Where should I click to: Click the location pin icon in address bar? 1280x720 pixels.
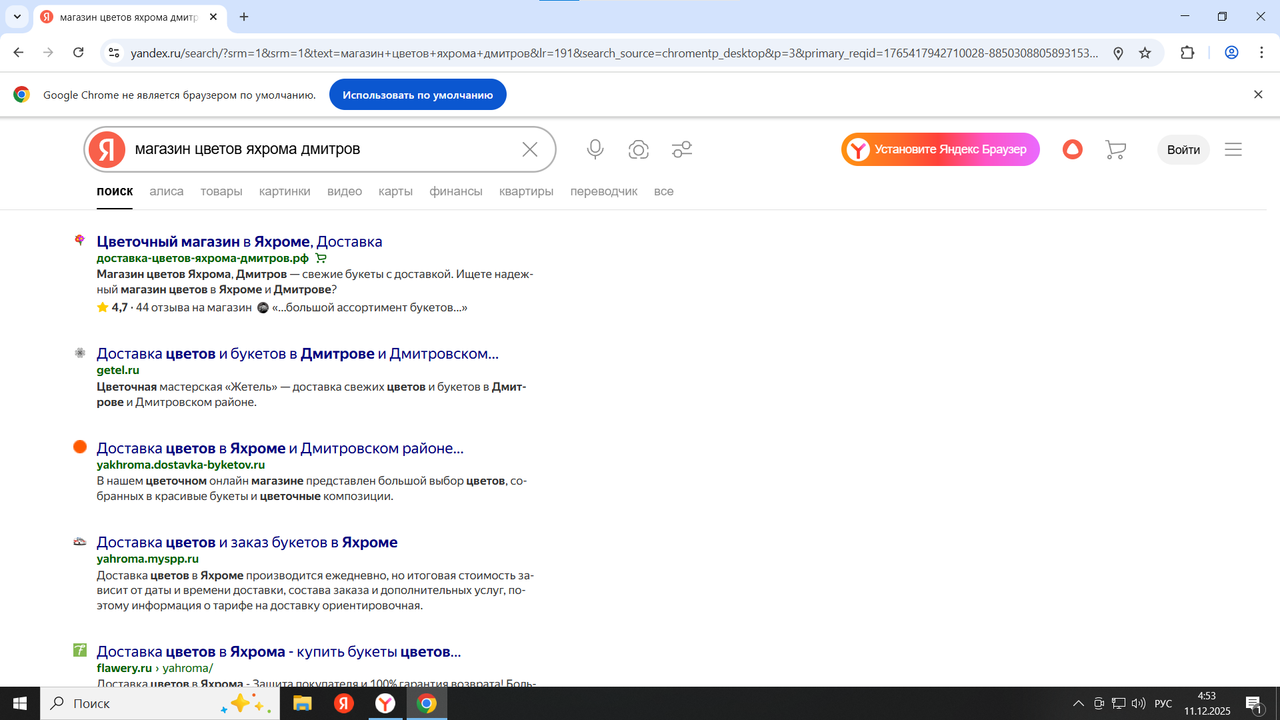[x=1118, y=53]
